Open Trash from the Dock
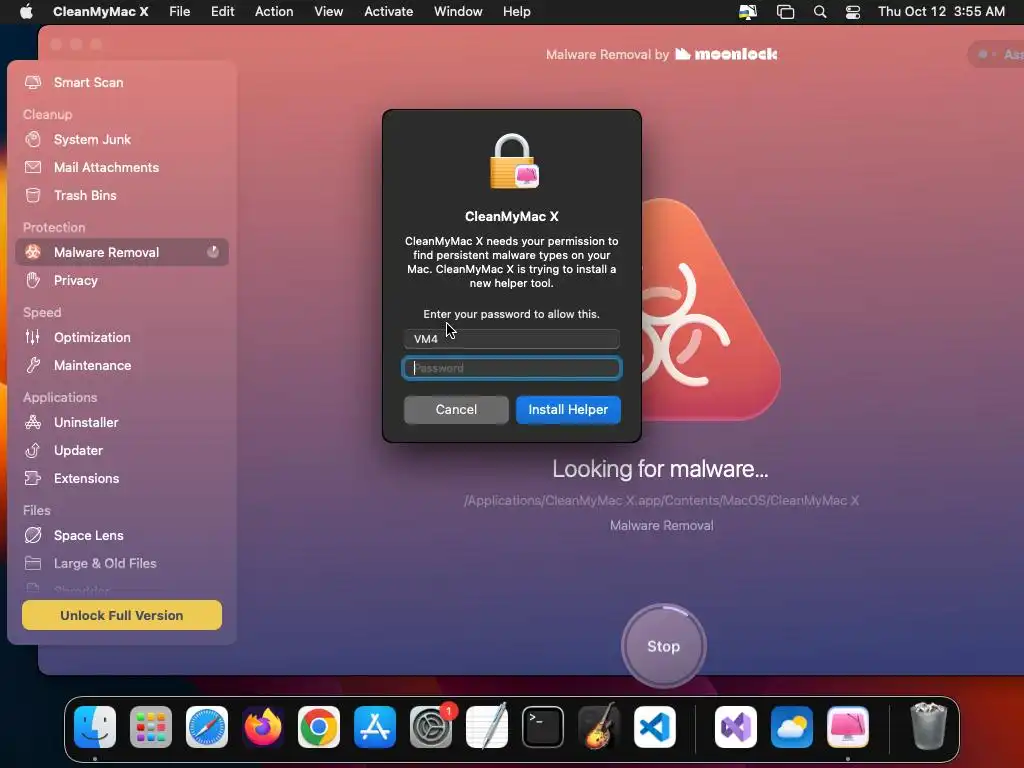The height and width of the screenshot is (768, 1024). 928,727
